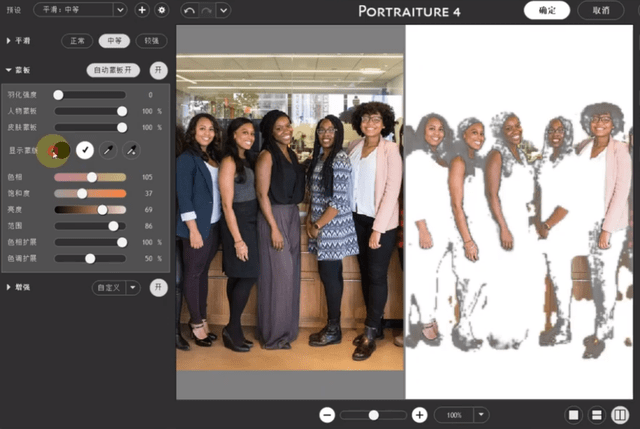
Task: Expand the 增强 section
Action: coord(9,287)
